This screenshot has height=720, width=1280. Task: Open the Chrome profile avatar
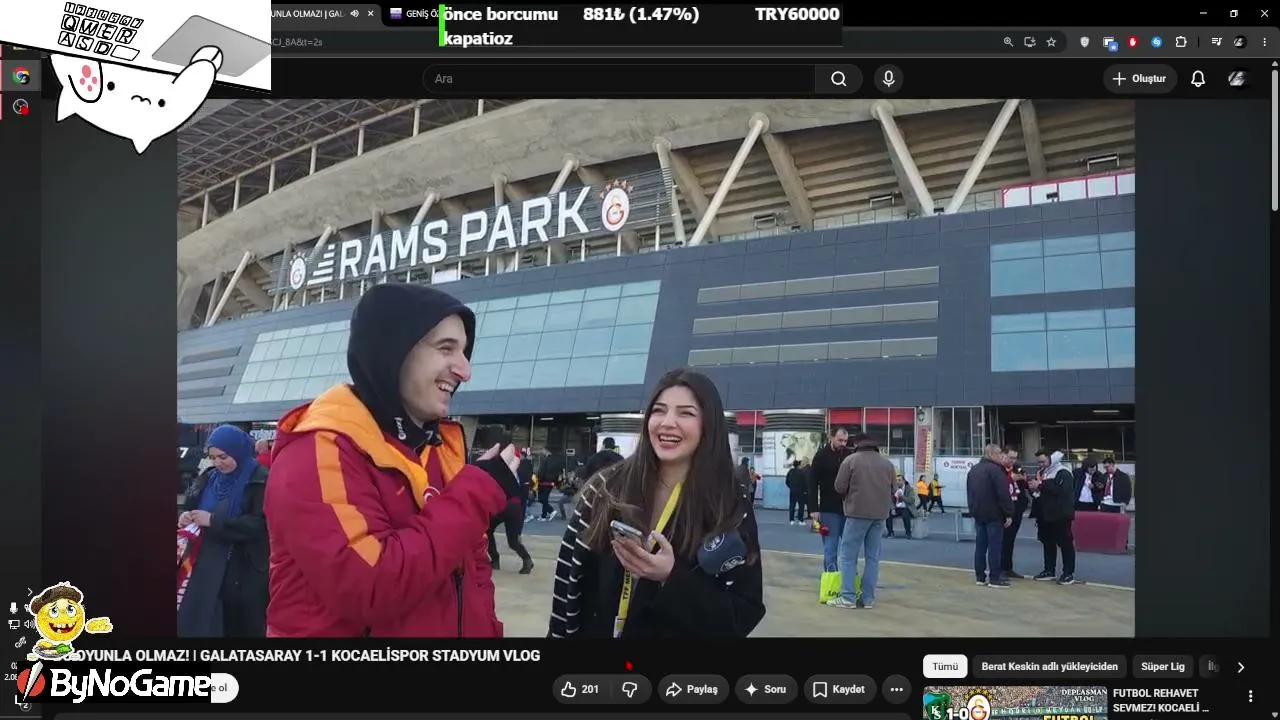tap(1240, 42)
